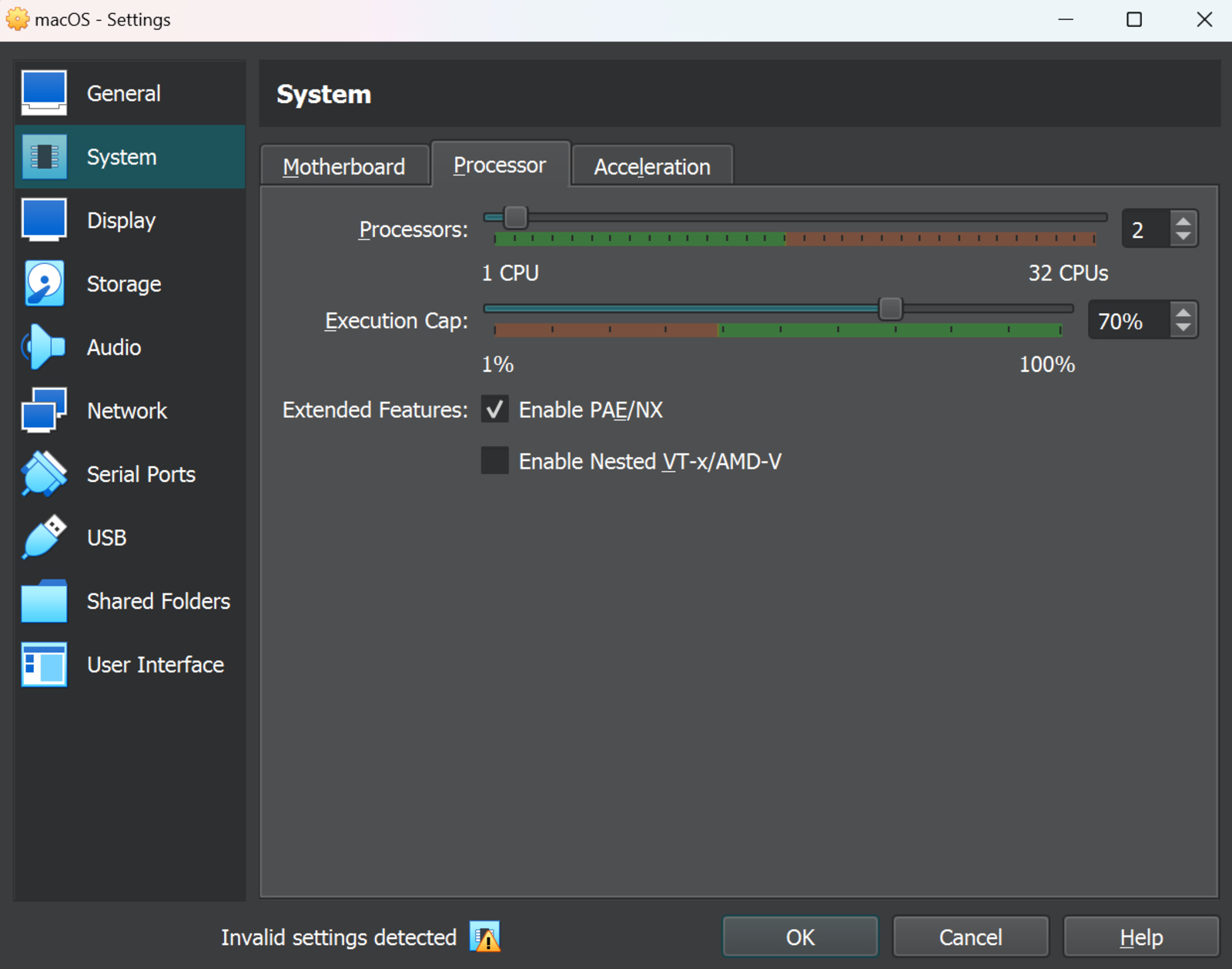Uncheck Enable PAE/NX
Viewport: 1232px width, 969px height.
[494, 409]
